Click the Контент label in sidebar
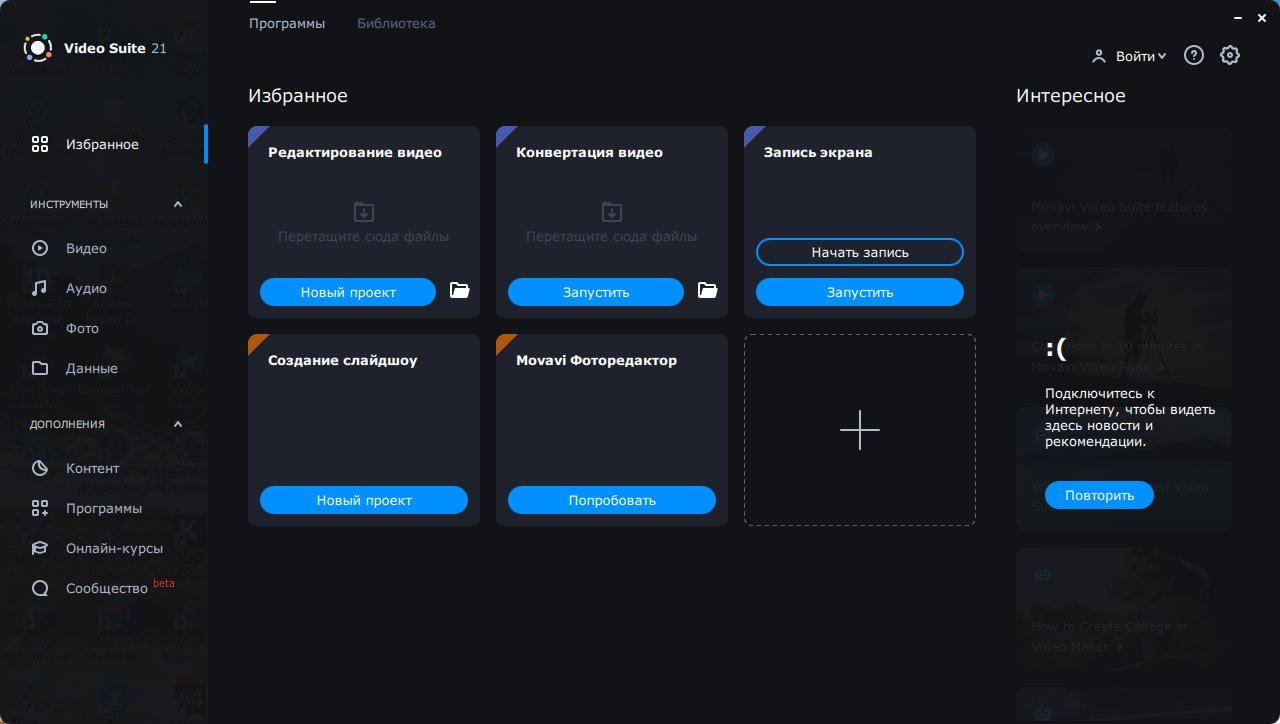Screen dimensions: 1280x724 coord(92,468)
